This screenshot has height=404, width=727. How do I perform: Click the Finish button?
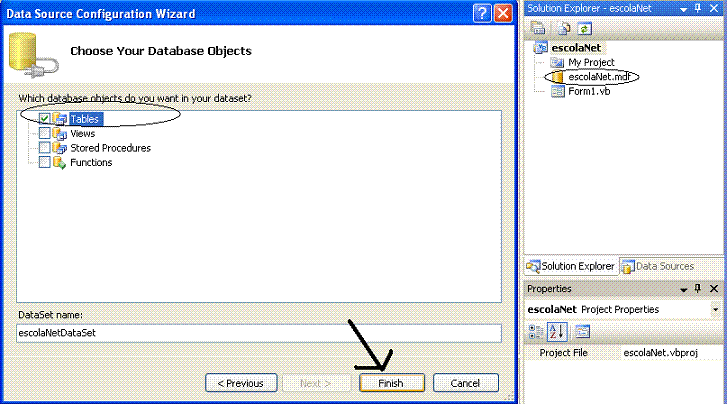pyautogui.click(x=391, y=383)
